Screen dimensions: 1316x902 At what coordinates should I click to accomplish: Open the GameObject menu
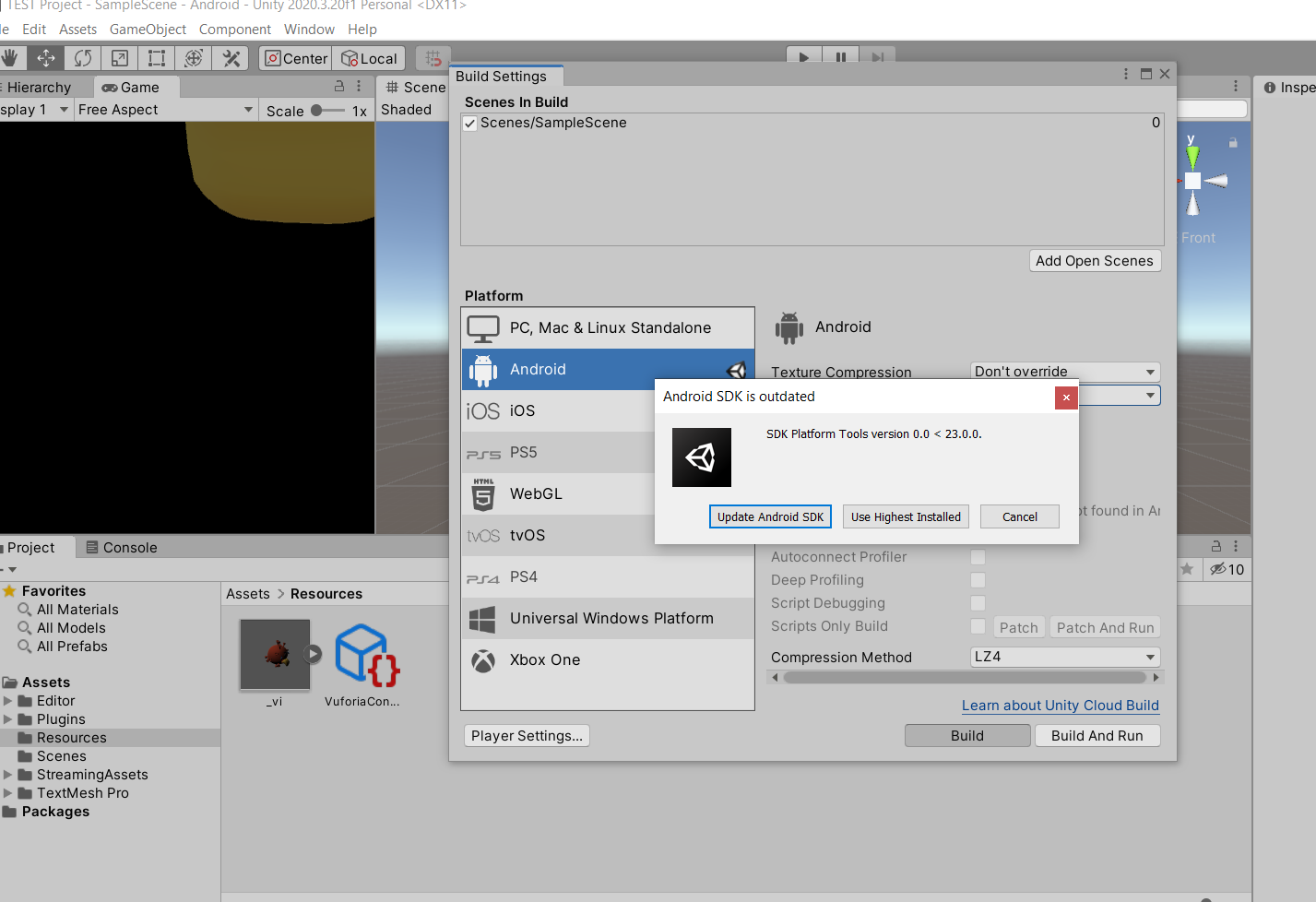[148, 30]
